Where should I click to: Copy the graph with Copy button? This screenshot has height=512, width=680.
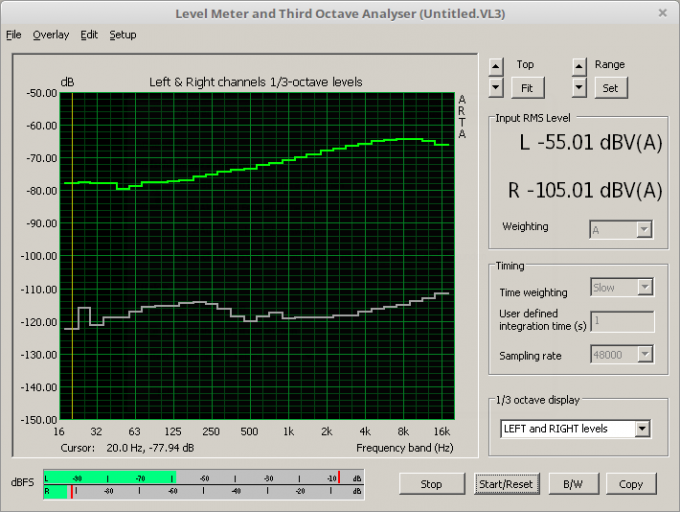631,484
